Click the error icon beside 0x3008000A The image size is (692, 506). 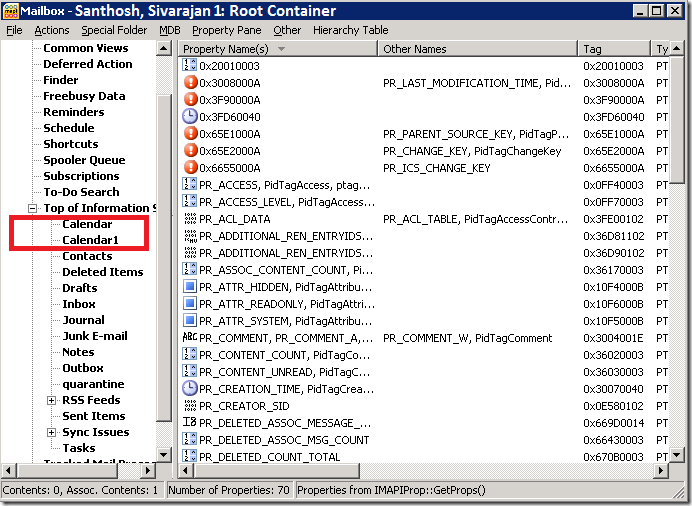click(190, 82)
